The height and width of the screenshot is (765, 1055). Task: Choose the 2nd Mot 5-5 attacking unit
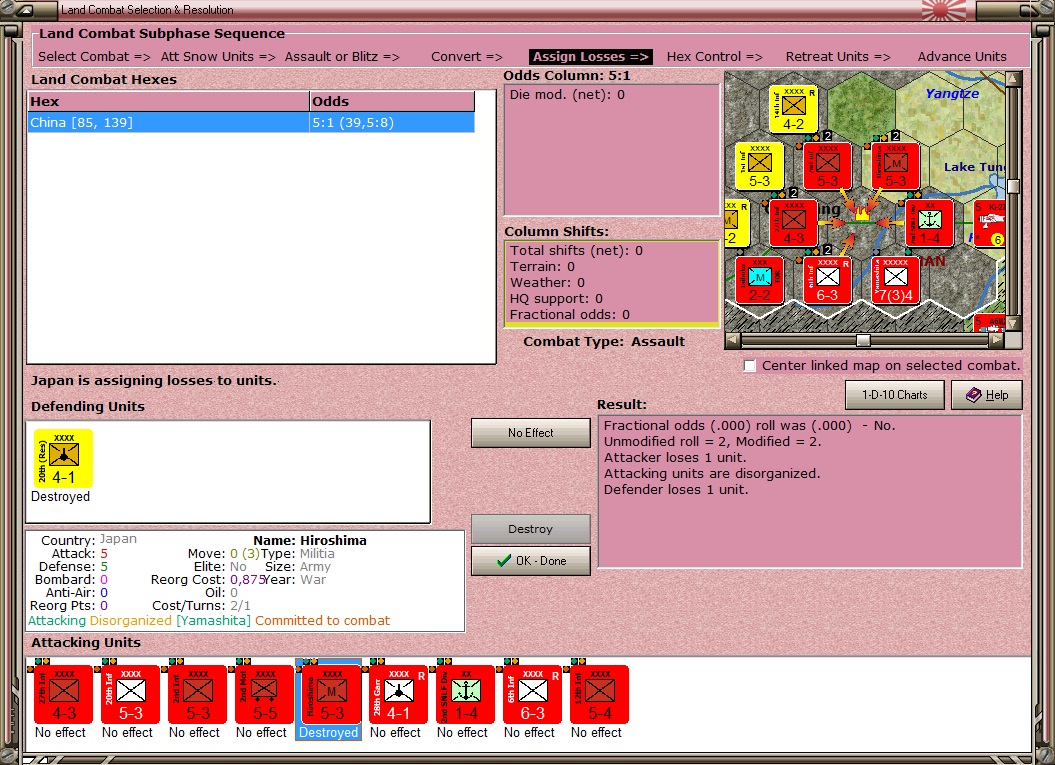pos(264,694)
